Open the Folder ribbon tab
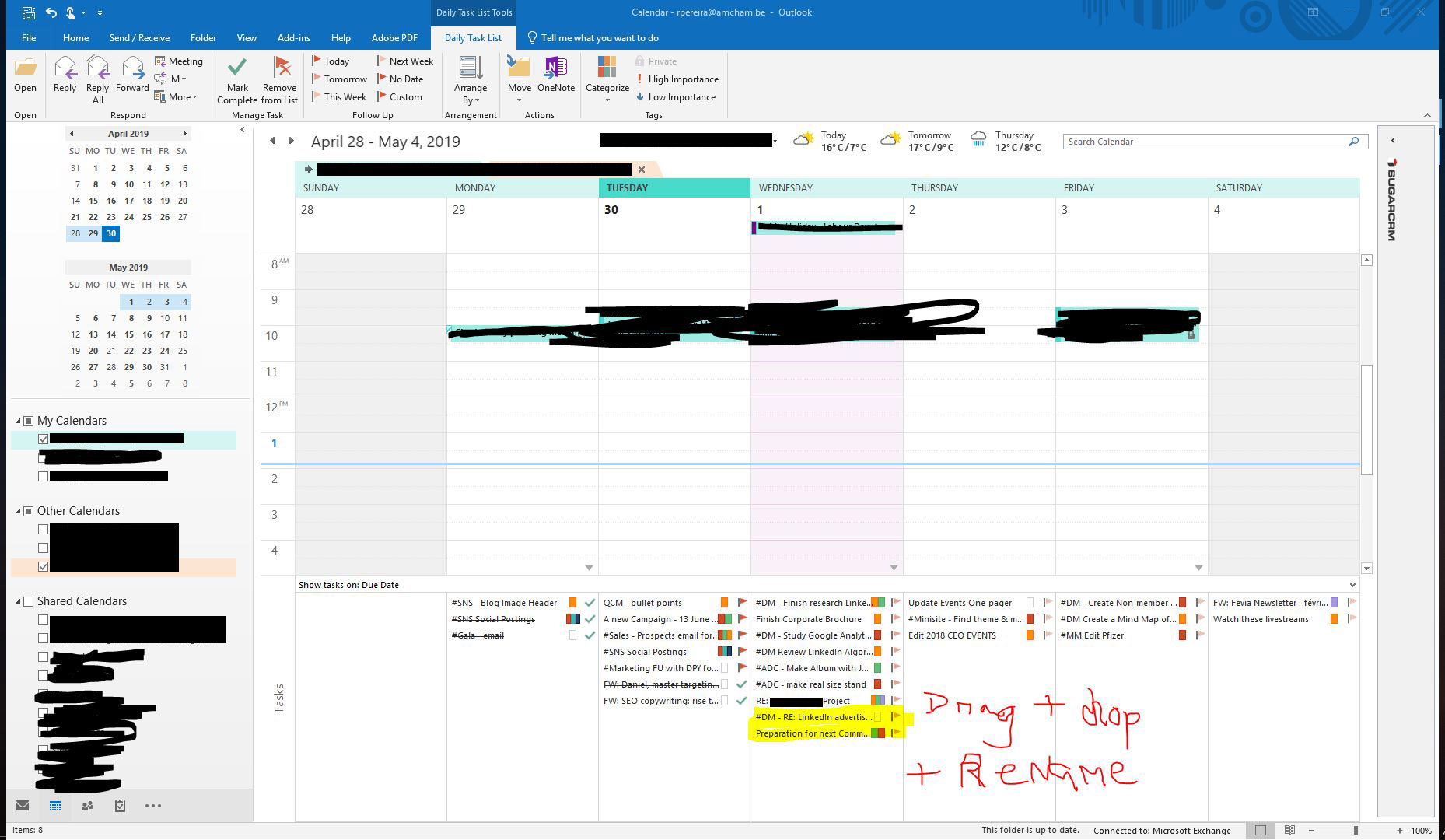This screenshot has width=1445, height=840. pos(203,37)
